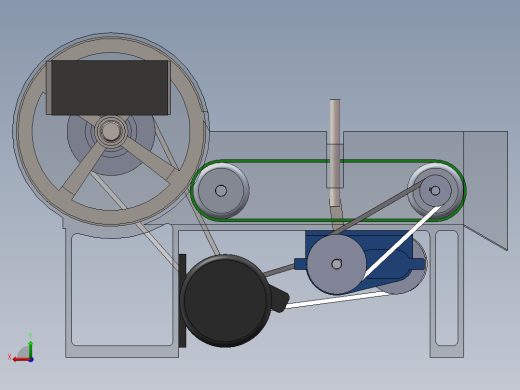
Task: Click the red X axis of triad
Action: tap(21, 360)
